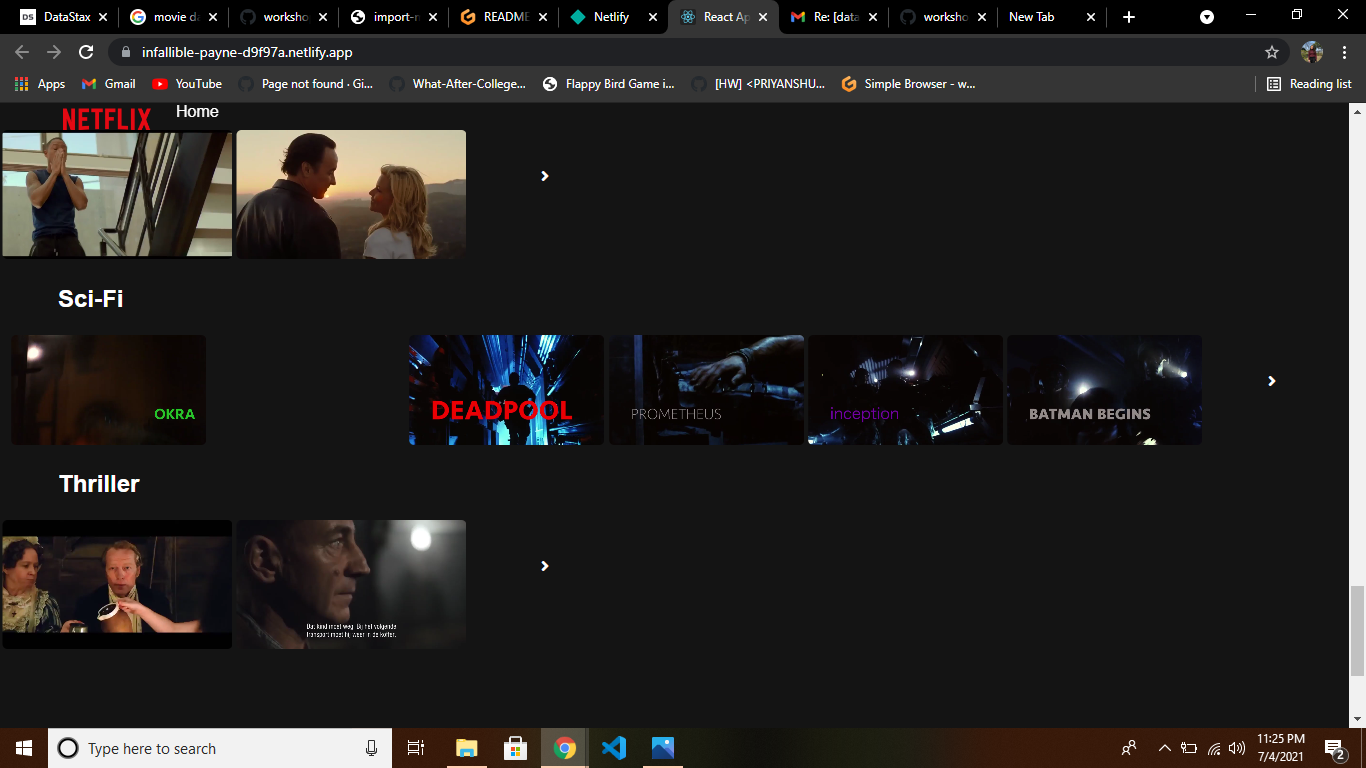1366x768 pixels.
Task: Advance the Thriller carousel arrow
Action: pyautogui.click(x=545, y=565)
